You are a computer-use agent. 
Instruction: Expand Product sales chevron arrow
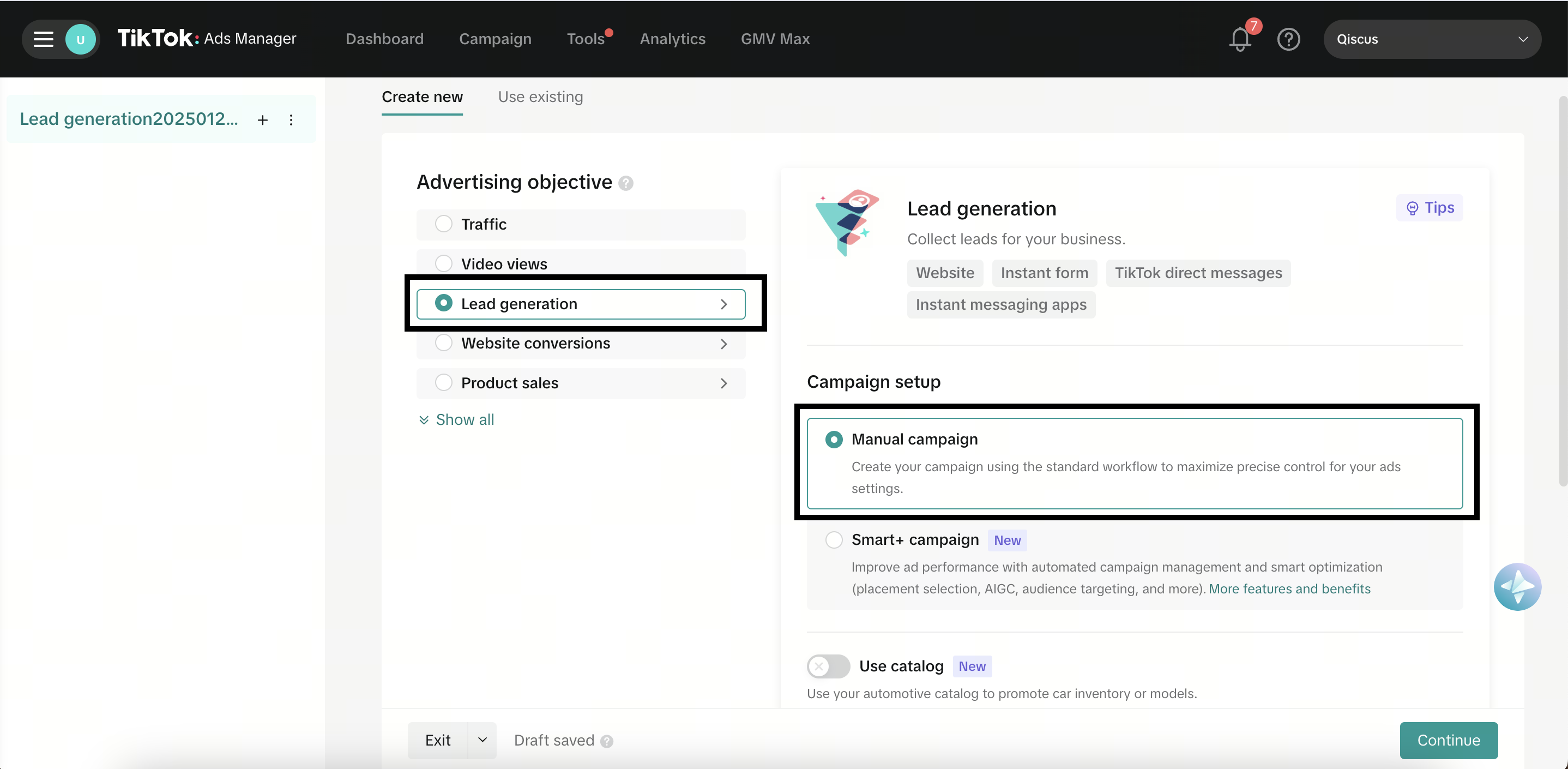723,383
